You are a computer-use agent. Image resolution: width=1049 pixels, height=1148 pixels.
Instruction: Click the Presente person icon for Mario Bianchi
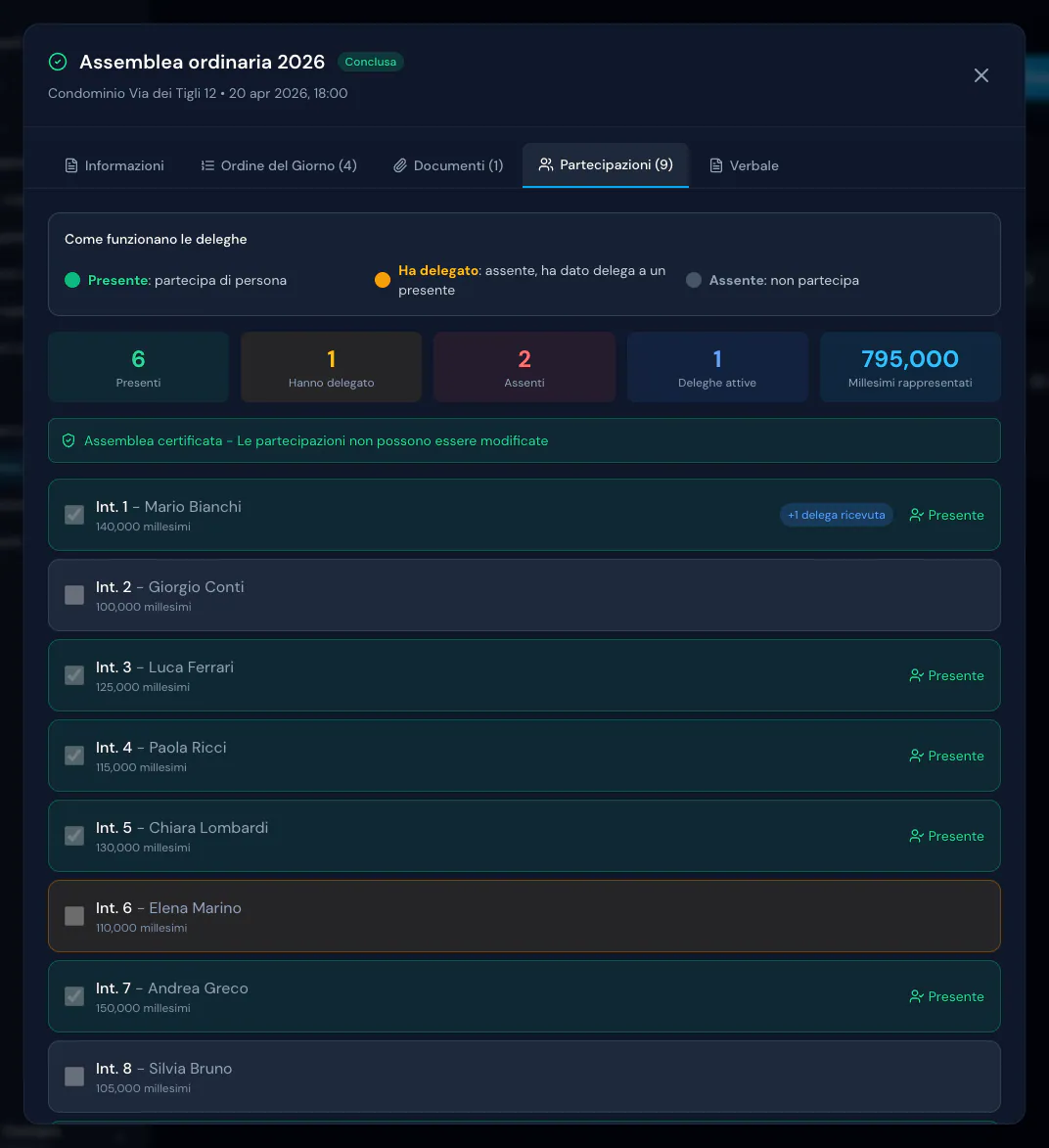tap(916, 515)
